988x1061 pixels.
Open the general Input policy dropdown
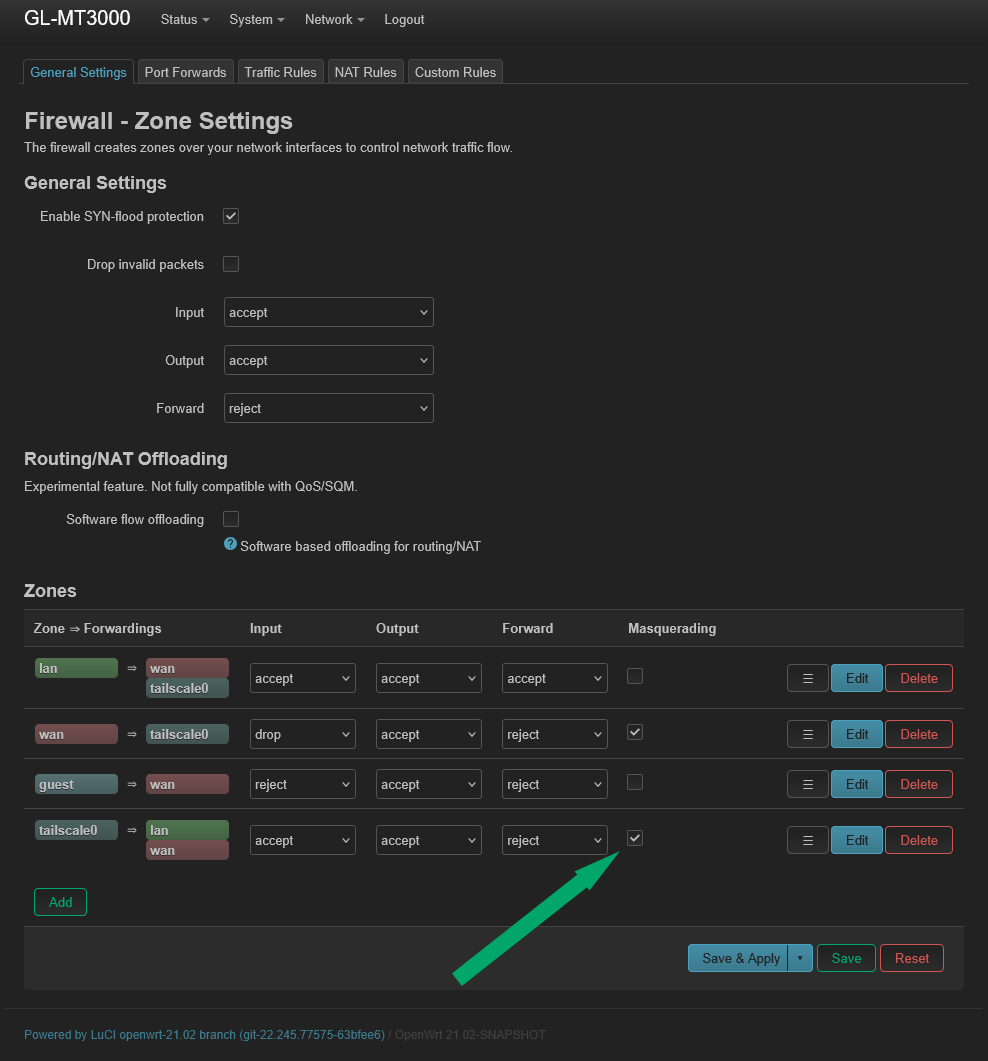[328, 311]
